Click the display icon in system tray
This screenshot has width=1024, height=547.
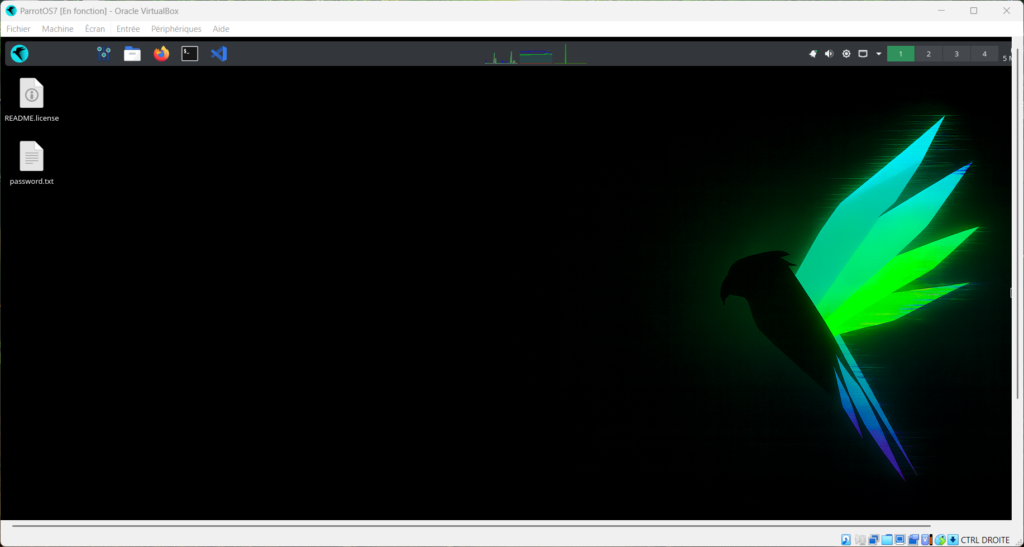(x=862, y=54)
